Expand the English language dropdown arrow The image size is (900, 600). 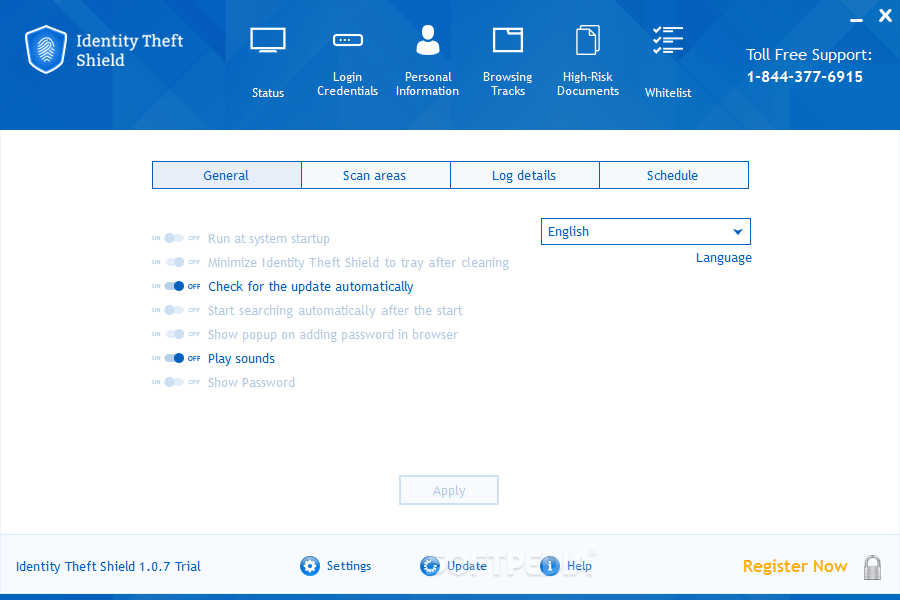[738, 232]
